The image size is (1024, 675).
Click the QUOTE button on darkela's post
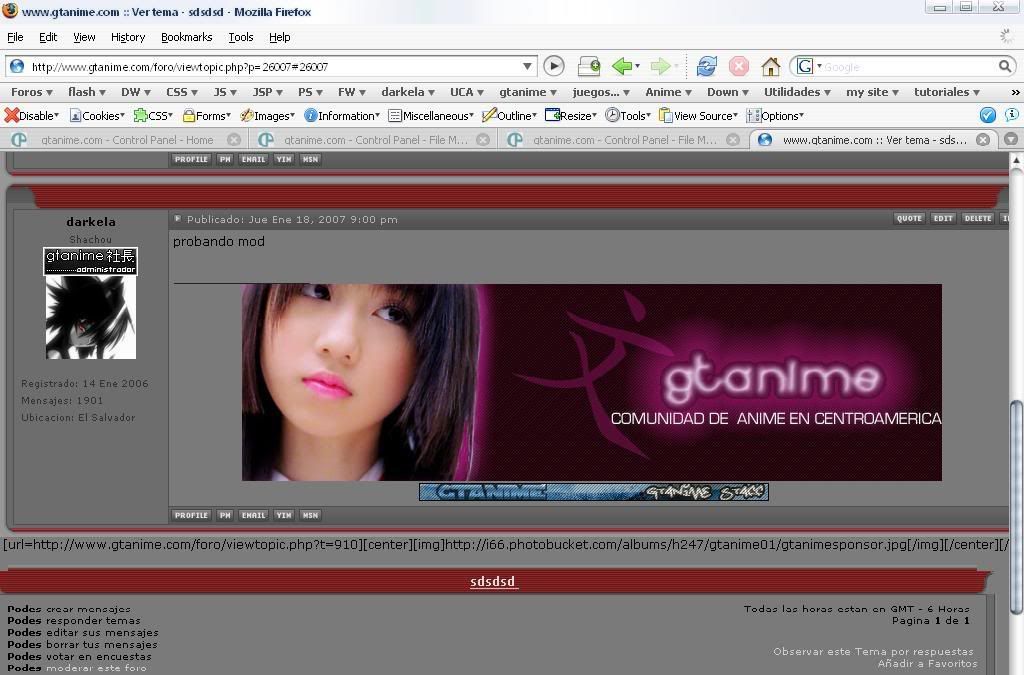pyautogui.click(x=909, y=219)
